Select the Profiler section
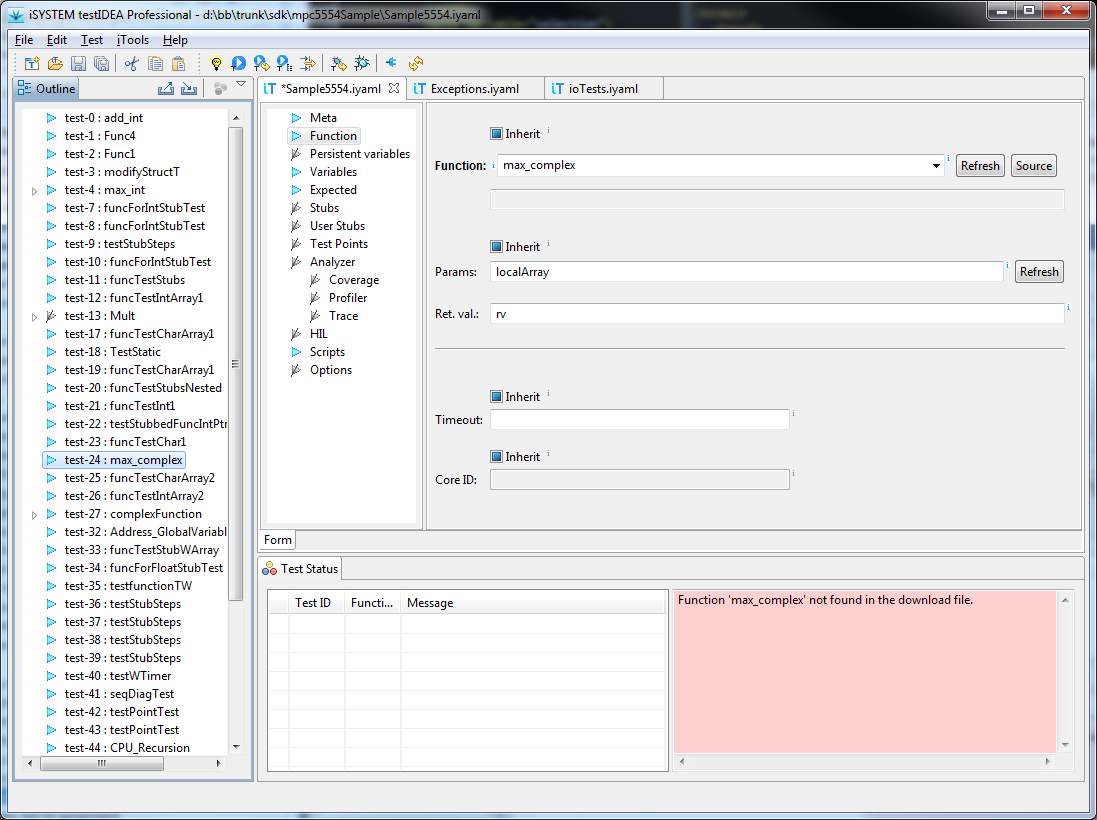 click(x=348, y=298)
